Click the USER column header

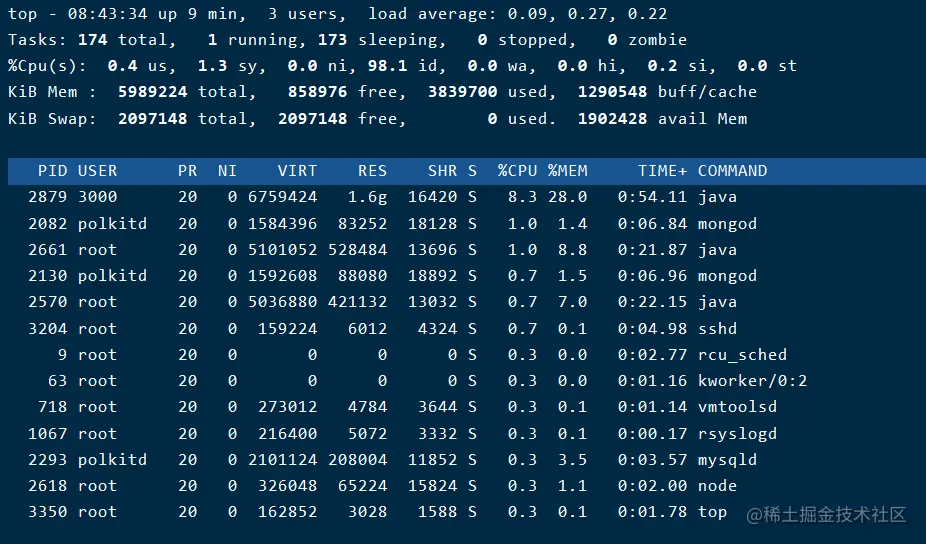(97, 171)
